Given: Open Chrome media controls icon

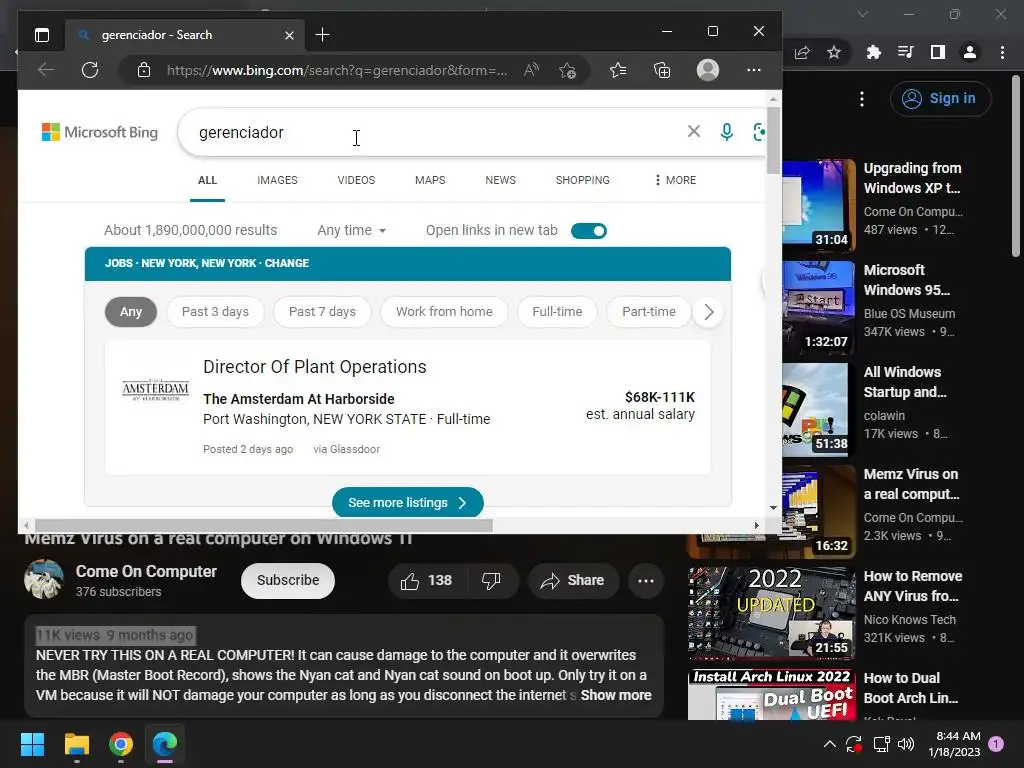Looking at the screenshot, I should coord(906,52).
